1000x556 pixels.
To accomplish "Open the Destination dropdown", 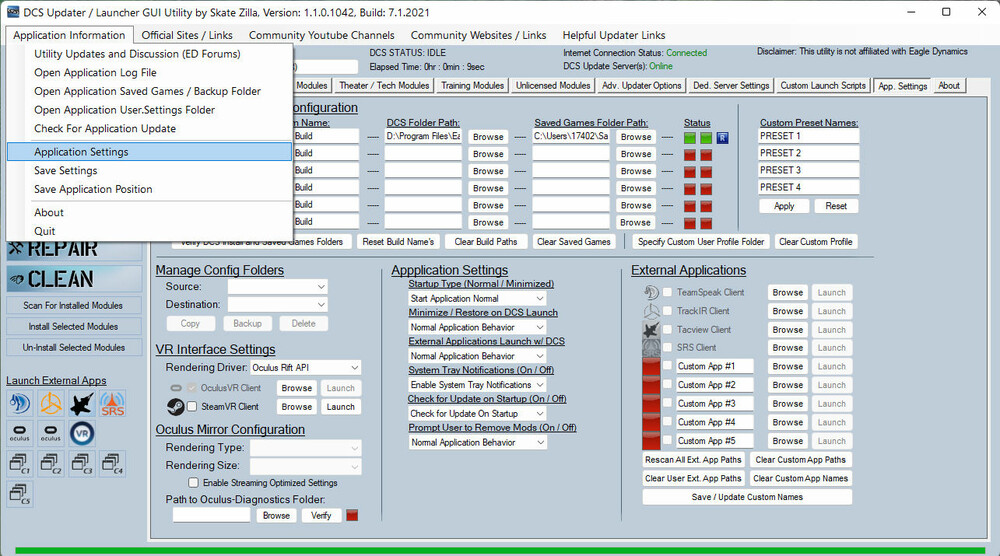I will [278, 305].
